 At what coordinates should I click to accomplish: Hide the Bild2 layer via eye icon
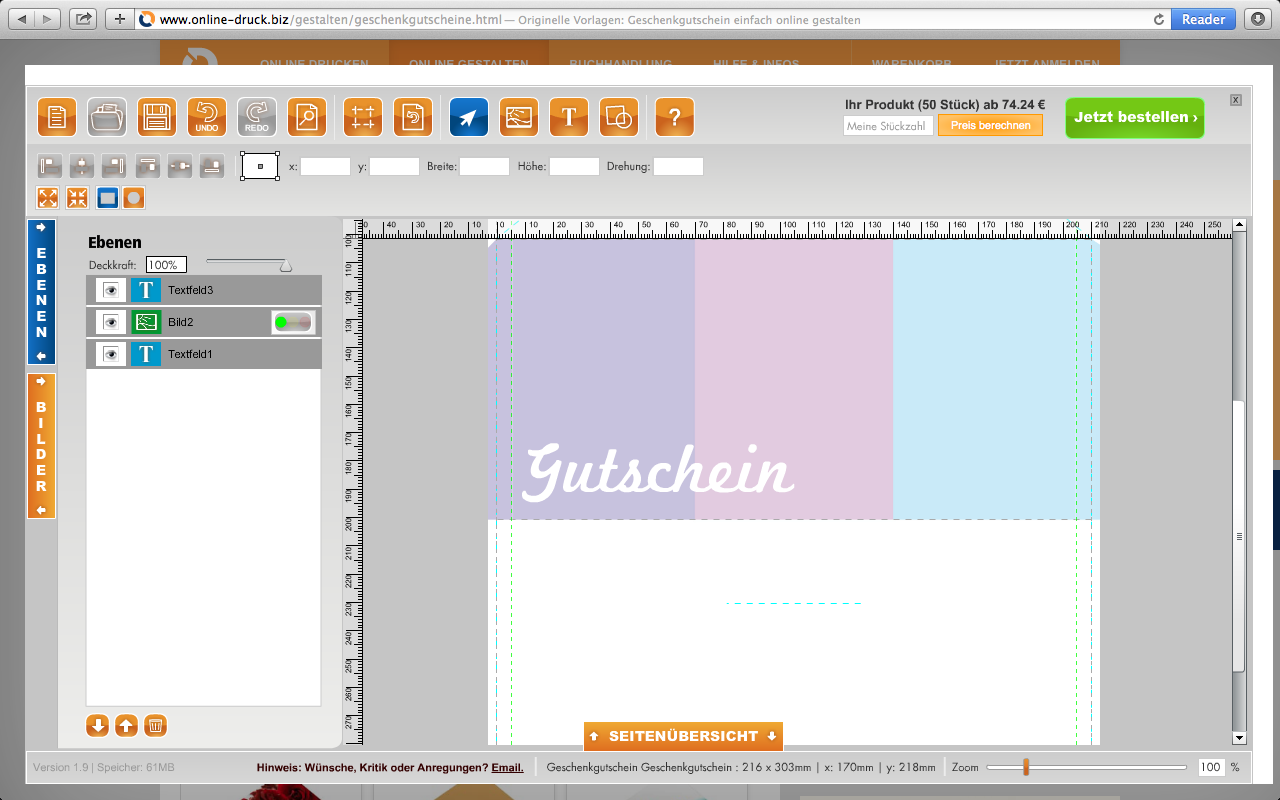(x=111, y=322)
